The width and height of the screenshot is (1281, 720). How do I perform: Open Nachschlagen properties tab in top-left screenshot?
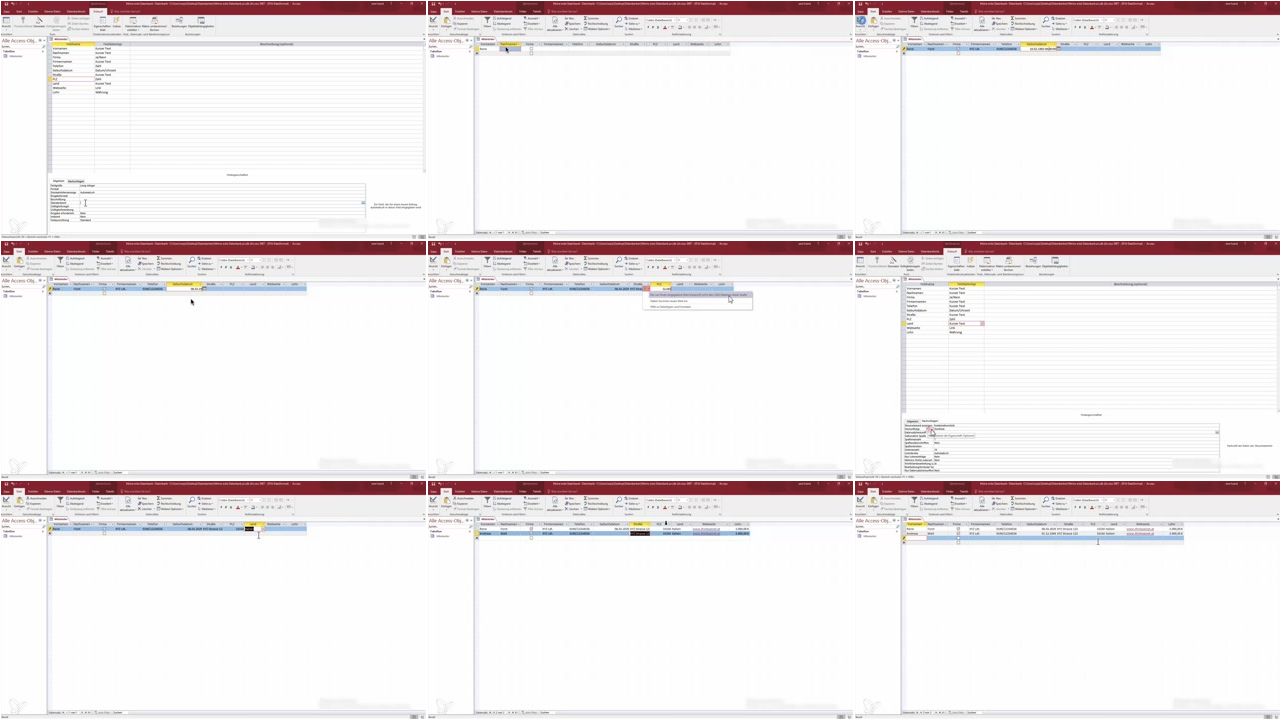pos(76,181)
